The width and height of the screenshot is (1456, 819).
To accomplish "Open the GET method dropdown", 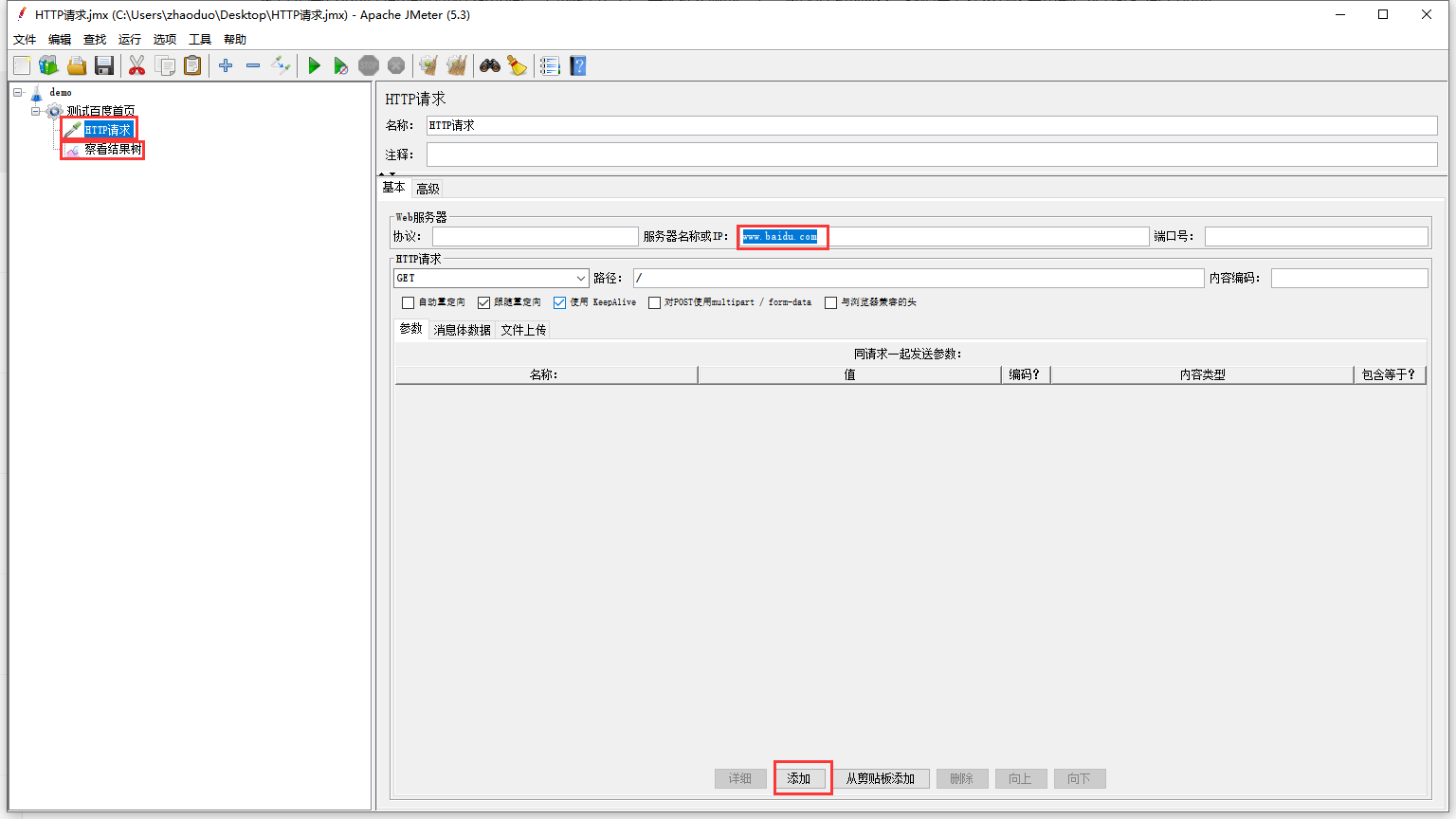I will pos(581,278).
